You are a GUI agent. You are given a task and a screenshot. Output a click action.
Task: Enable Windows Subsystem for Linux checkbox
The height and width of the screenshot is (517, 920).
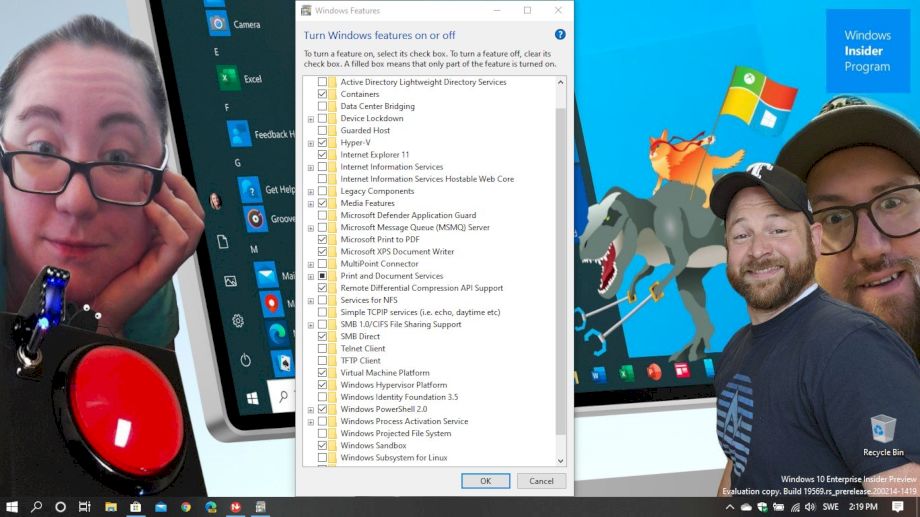[x=322, y=458]
